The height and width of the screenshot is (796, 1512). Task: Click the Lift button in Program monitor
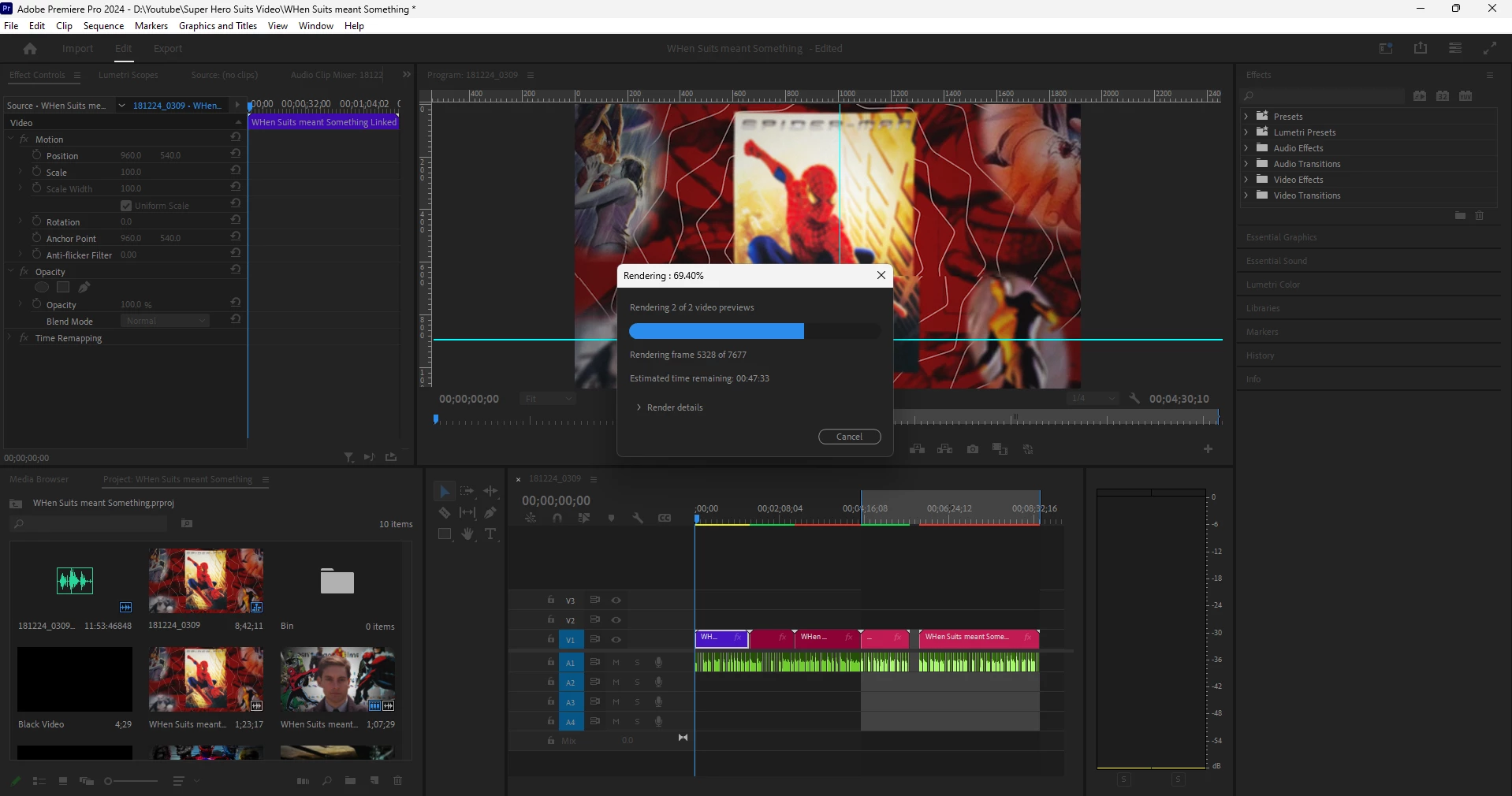coord(917,449)
